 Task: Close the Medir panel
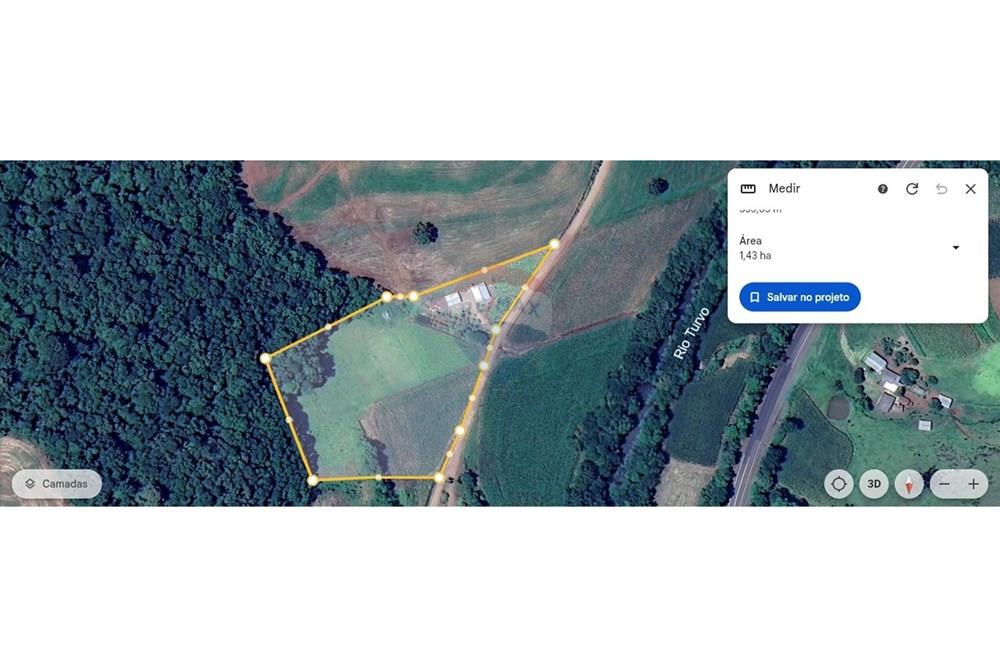[971, 189]
